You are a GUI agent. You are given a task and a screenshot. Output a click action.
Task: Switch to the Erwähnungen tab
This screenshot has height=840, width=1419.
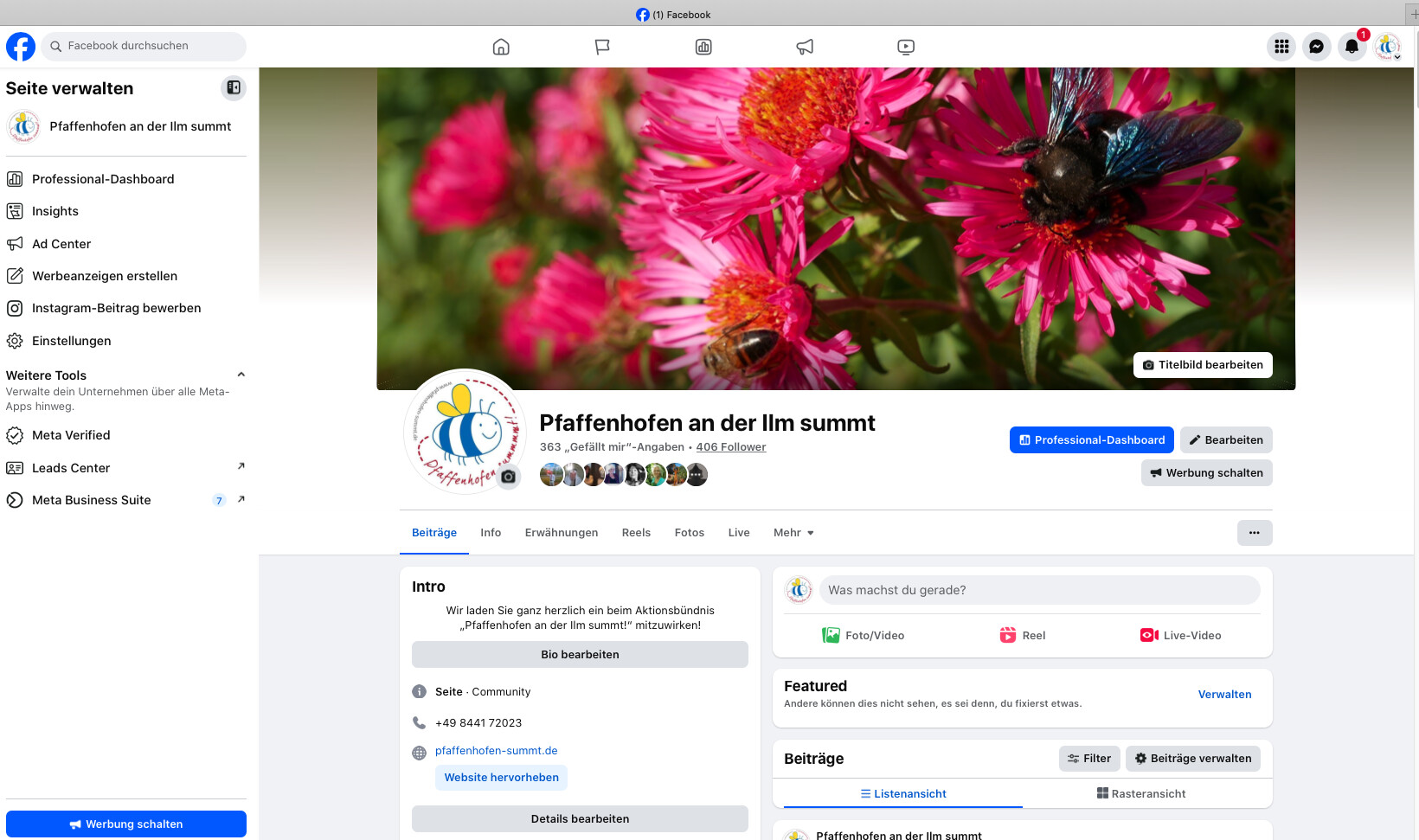pos(561,533)
